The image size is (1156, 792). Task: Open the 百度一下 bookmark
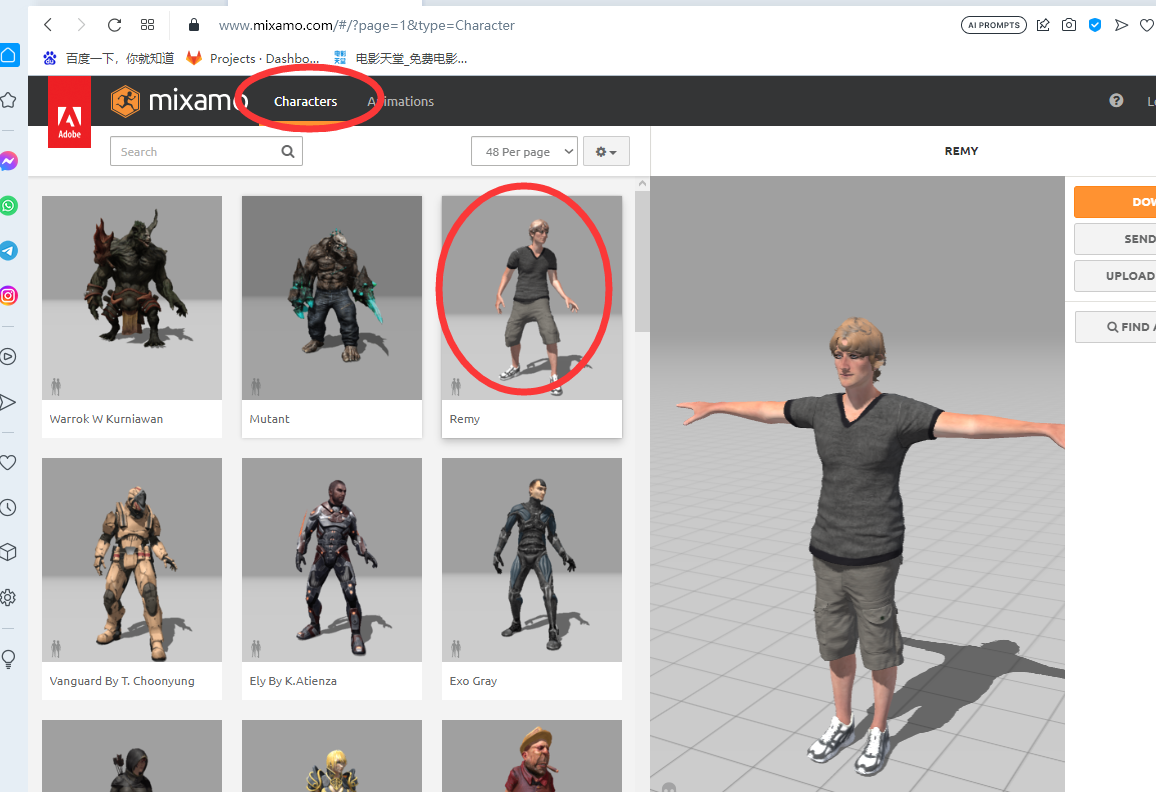pos(108,58)
